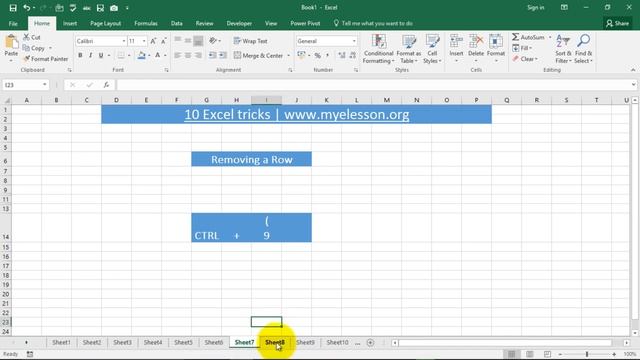640x360 pixels.
Task: Click AutoSum sigma icon
Action: click(x=516, y=37)
